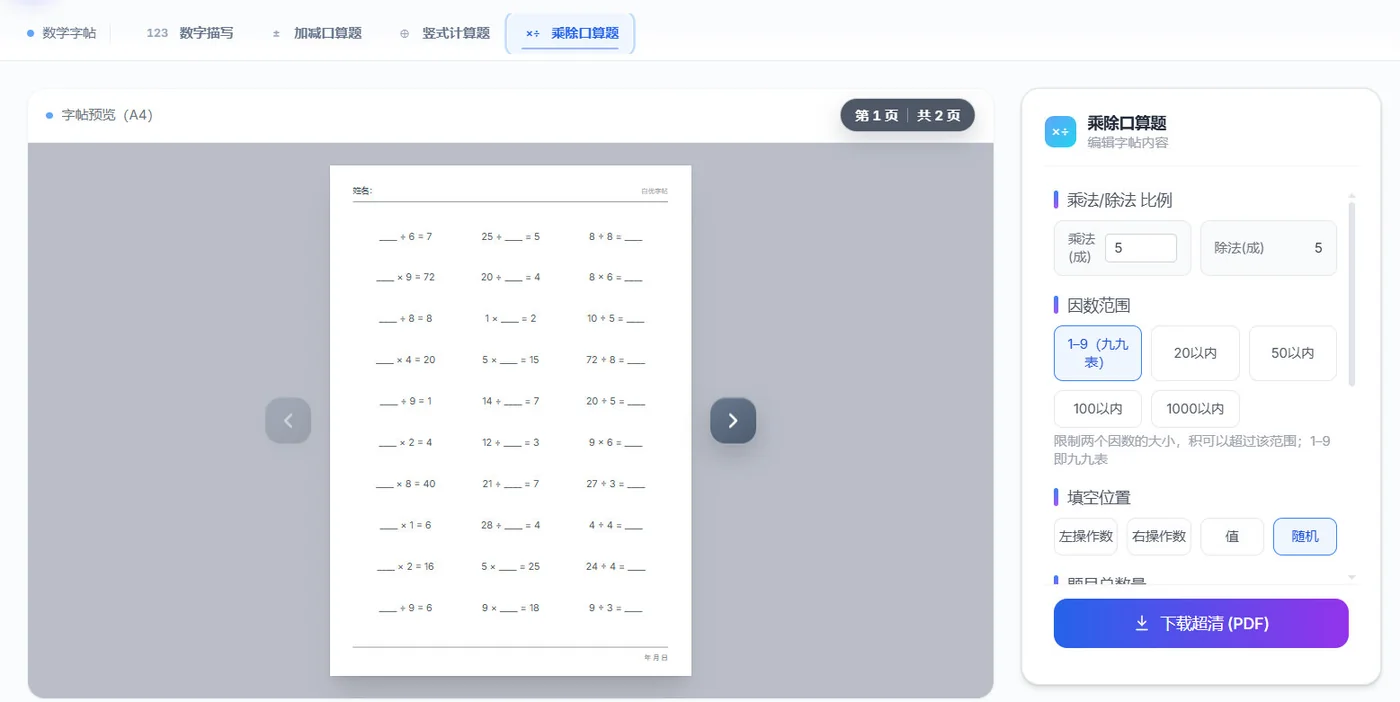Set blank position to 随机
1400x702 pixels.
1305,536
